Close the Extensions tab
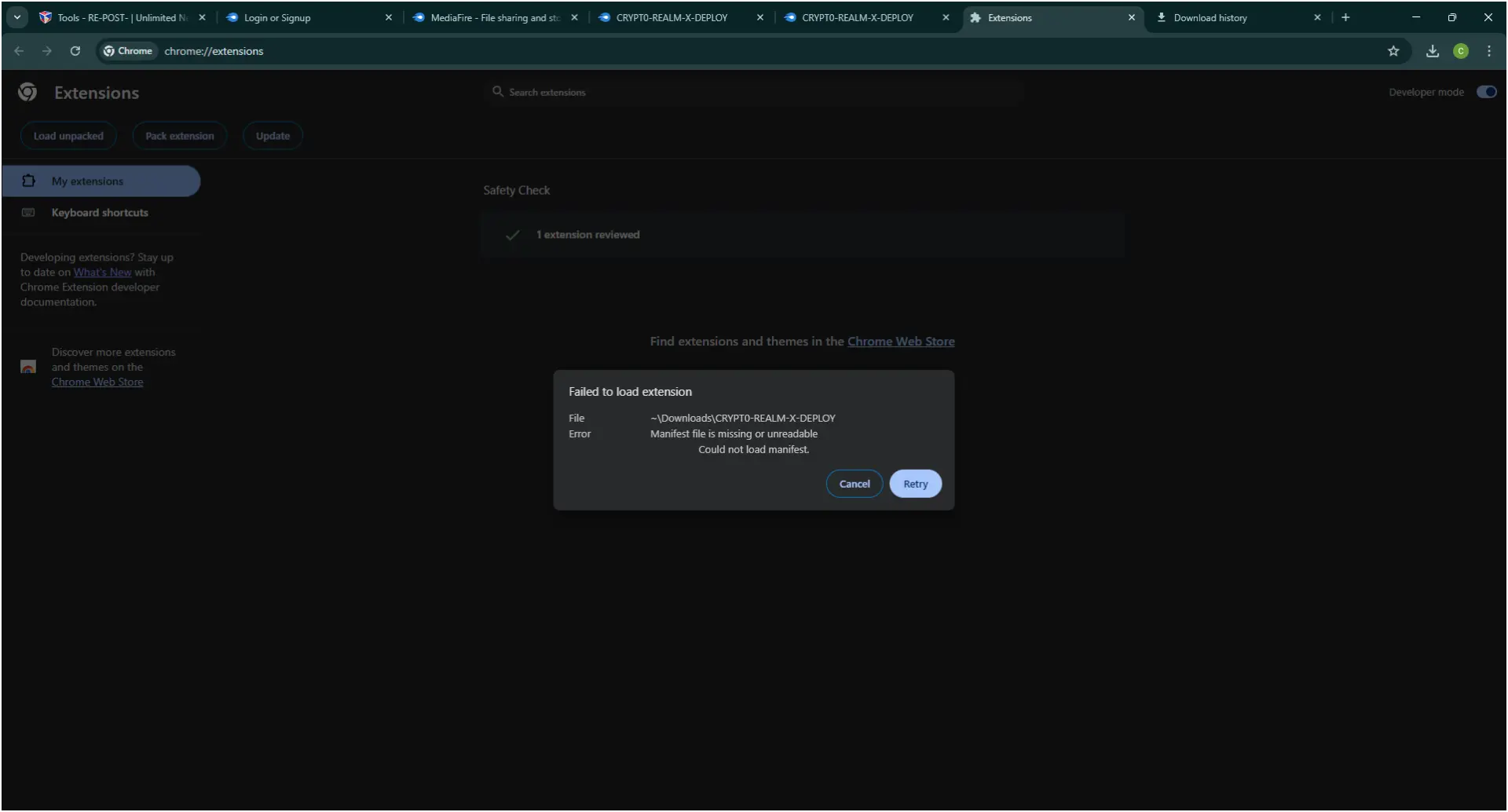This screenshot has width=1508, height=812. (1131, 17)
